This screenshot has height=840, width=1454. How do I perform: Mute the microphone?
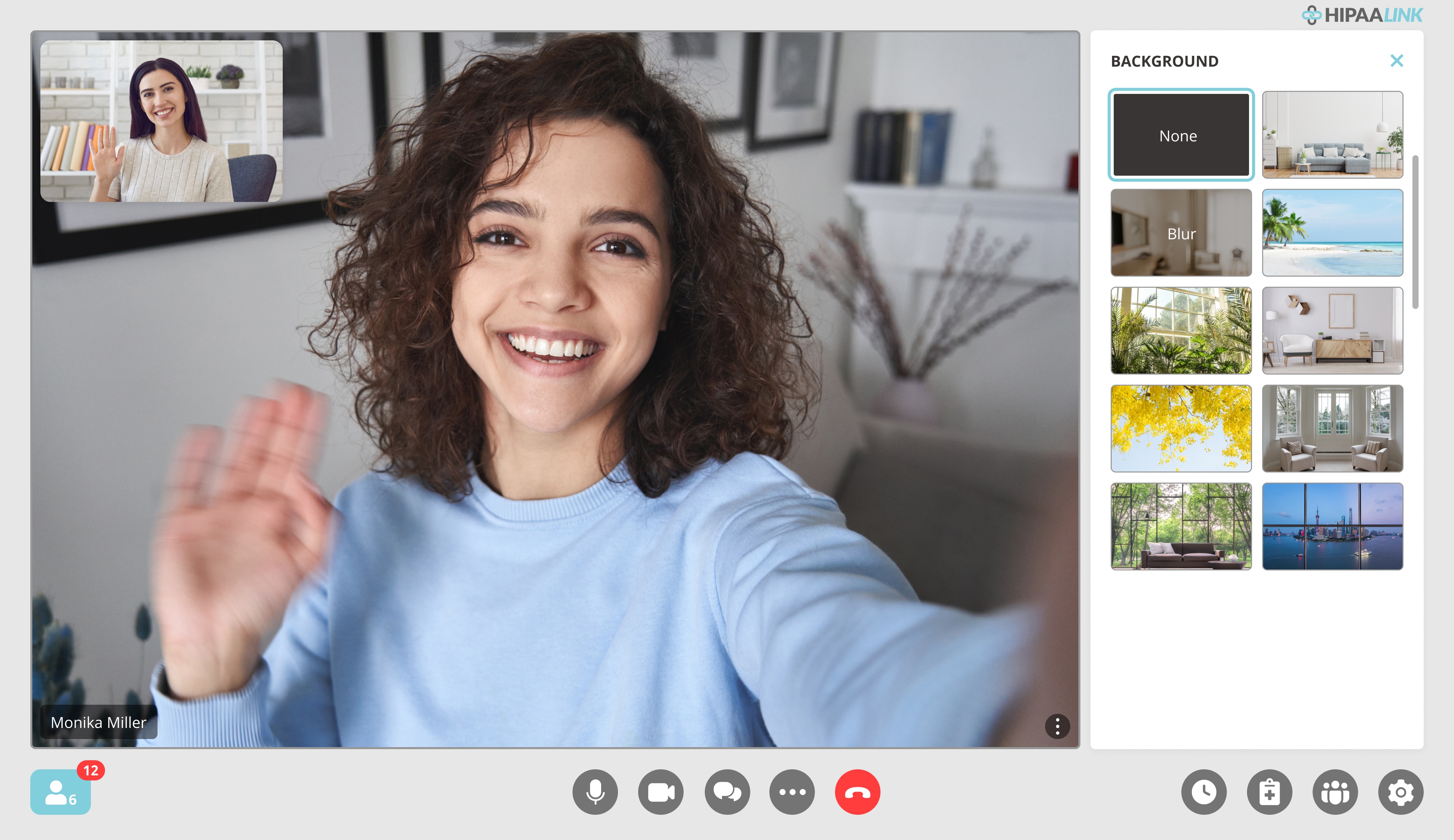(595, 792)
